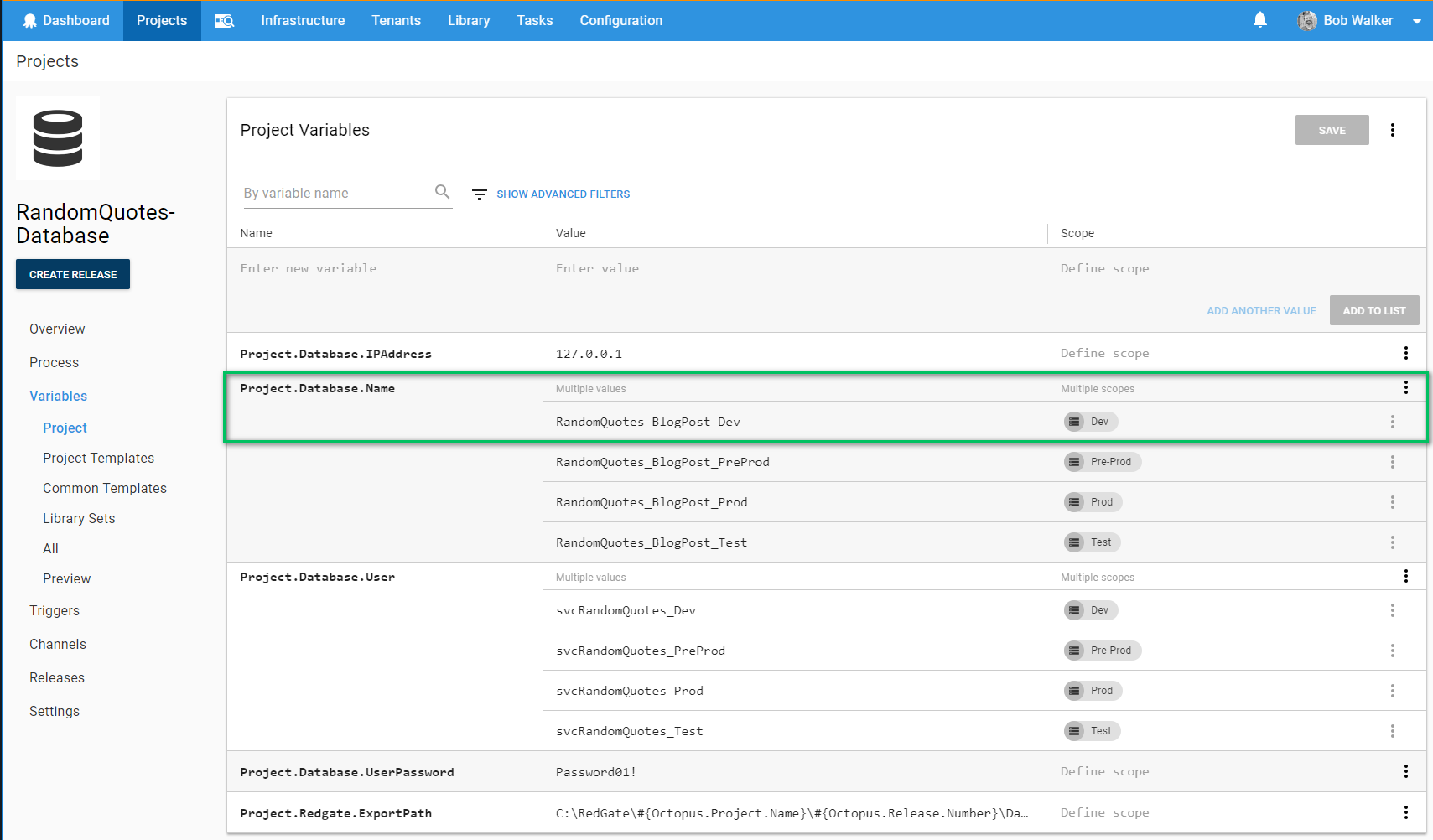1433x840 pixels.
Task: Click the magnifier icon beside variable name filter
Action: click(x=442, y=192)
